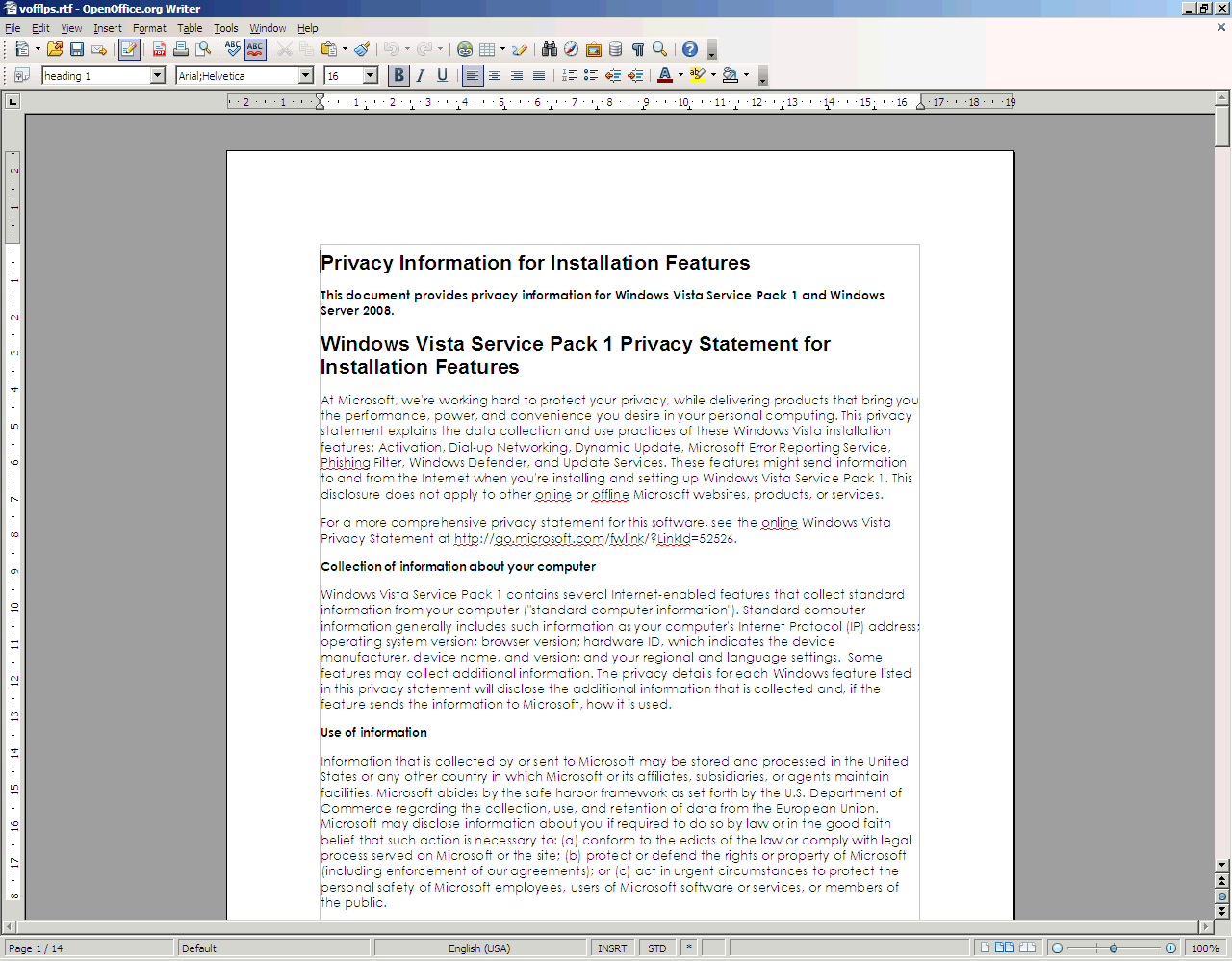The width and height of the screenshot is (1232, 961).
Task: Open the font size 16 dropdown
Action: (x=371, y=75)
